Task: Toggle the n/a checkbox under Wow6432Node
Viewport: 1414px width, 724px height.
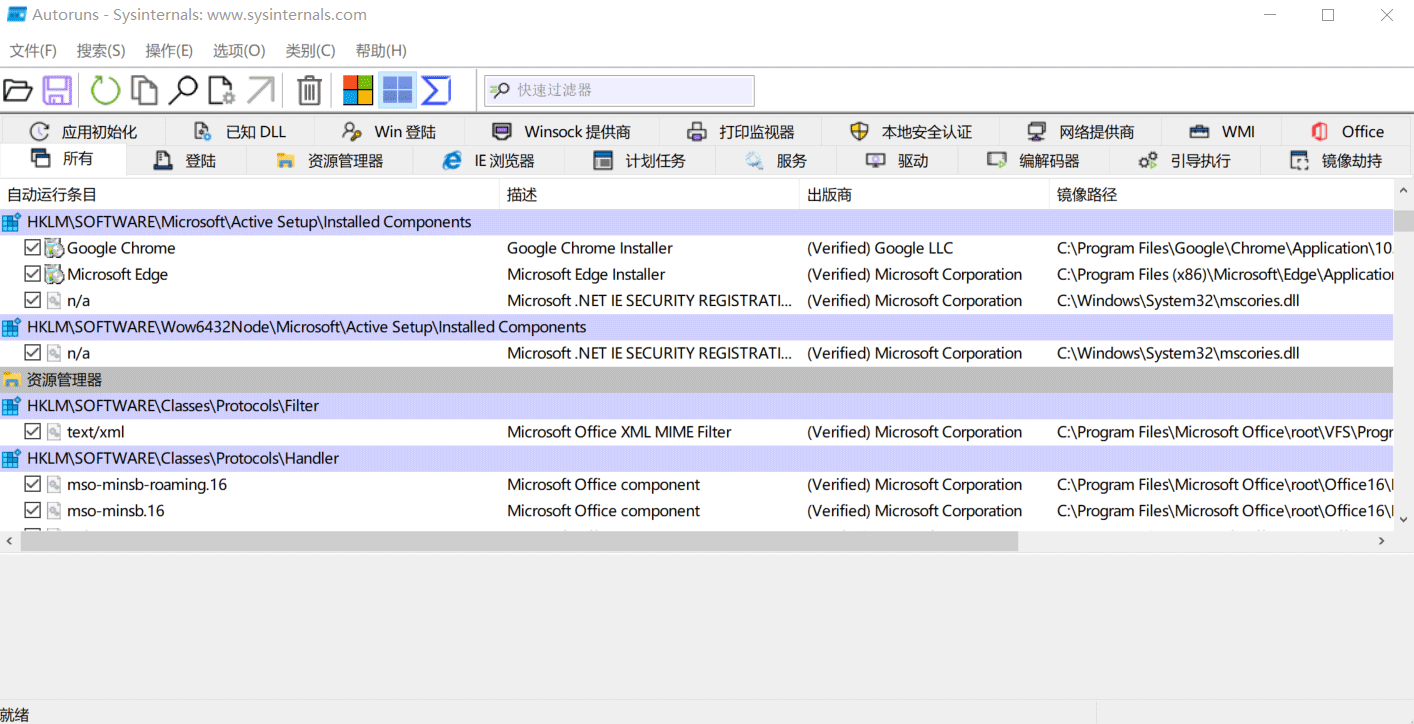Action: pyautogui.click(x=32, y=353)
